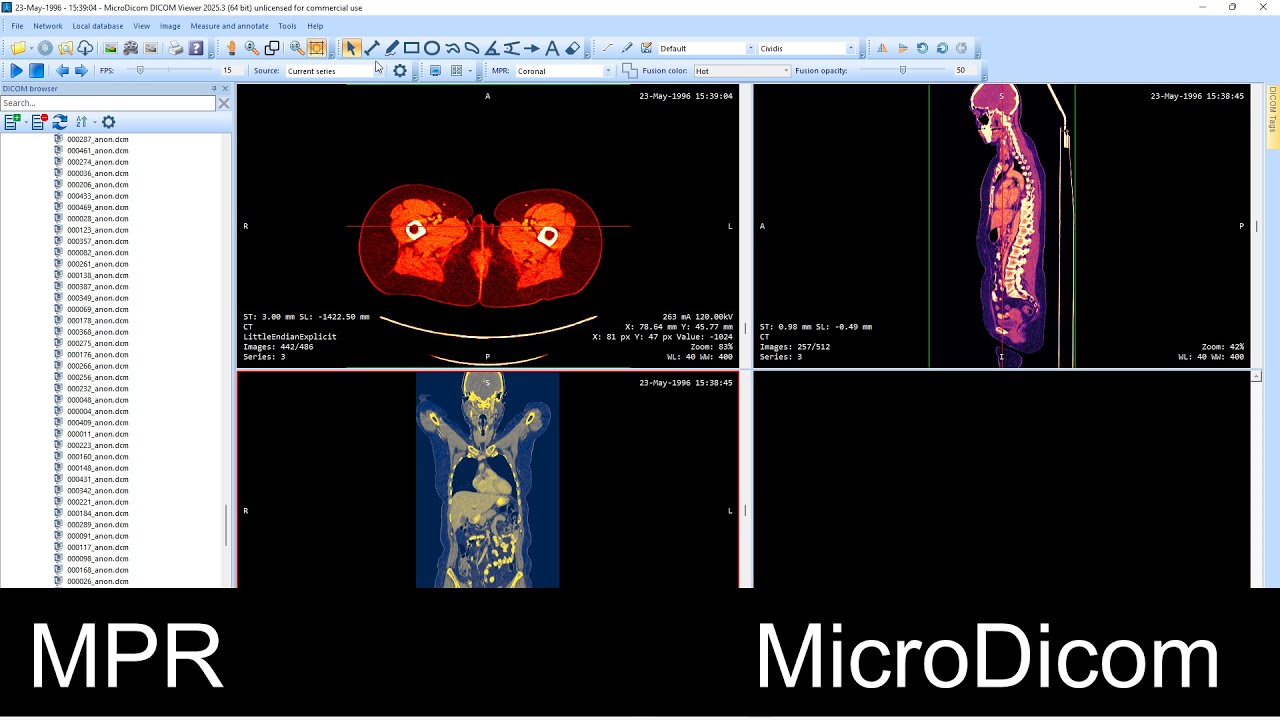Select the text annotation A tool
1280x720 pixels.
[552, 48]
